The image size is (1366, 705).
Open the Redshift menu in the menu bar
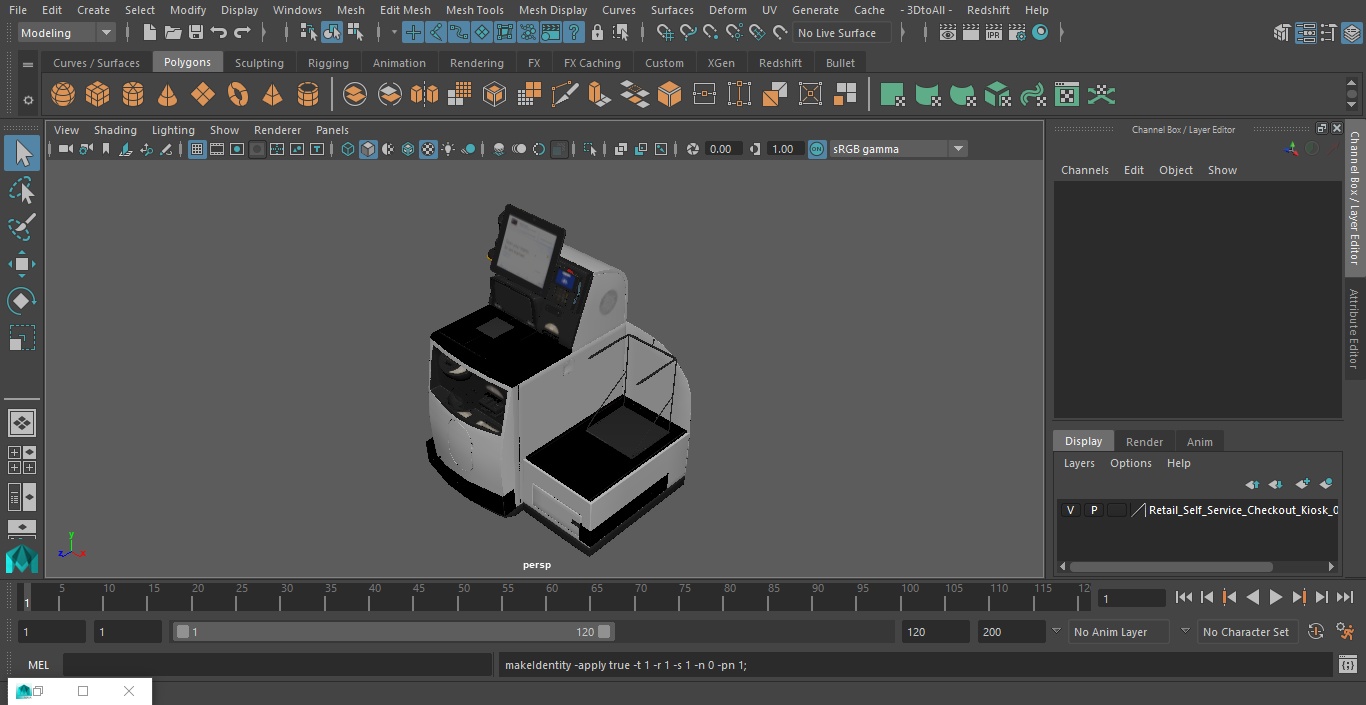click(x=988, y=10)
